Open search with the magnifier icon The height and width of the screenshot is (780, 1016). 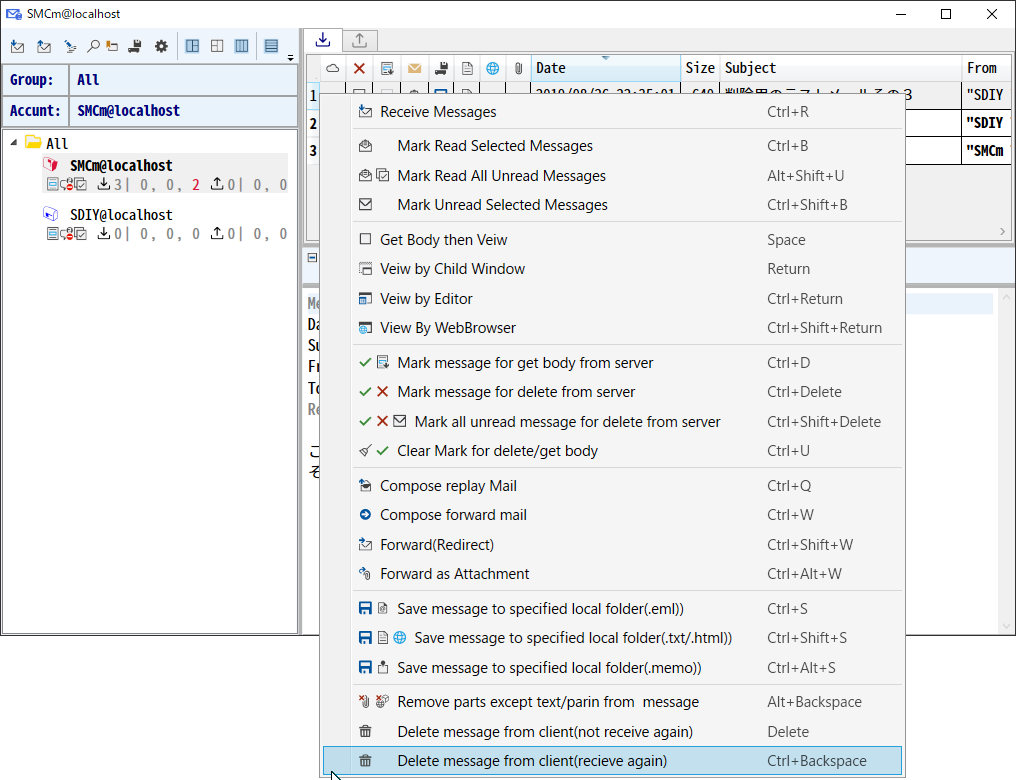pos(92,46)
